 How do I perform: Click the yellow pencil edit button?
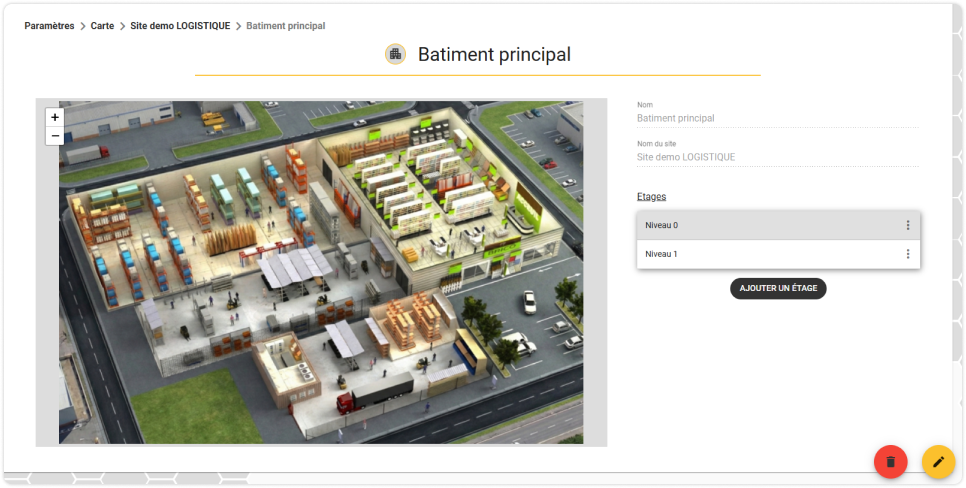coord(938,462)
